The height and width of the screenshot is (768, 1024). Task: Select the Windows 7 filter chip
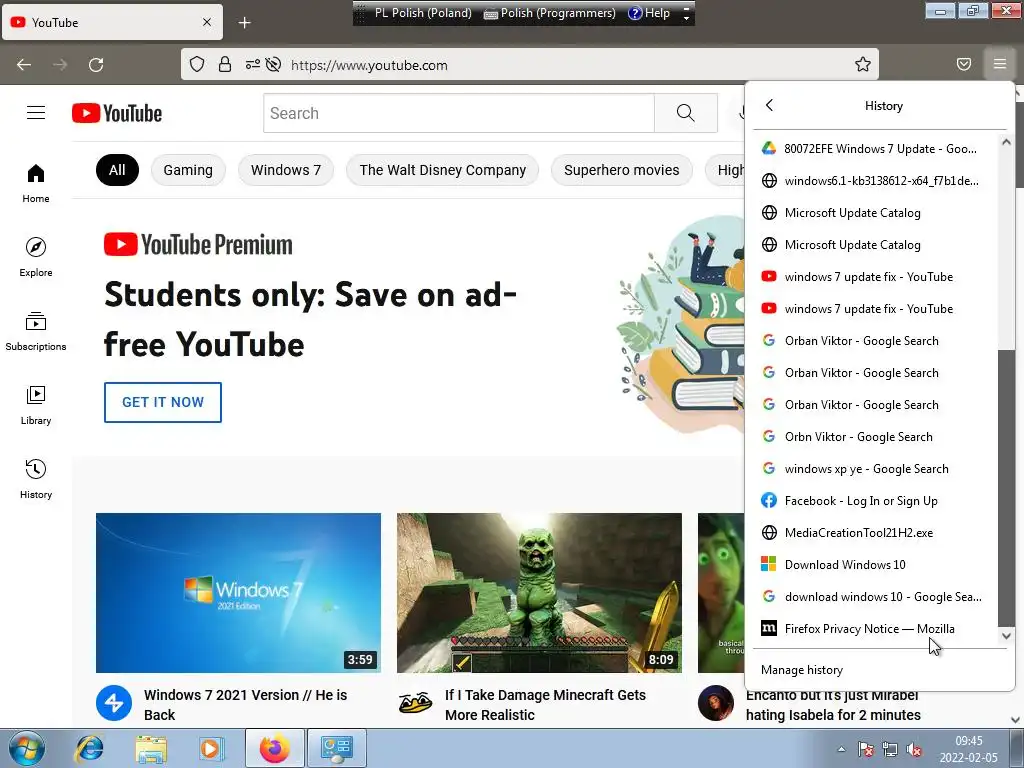[286, 170]
